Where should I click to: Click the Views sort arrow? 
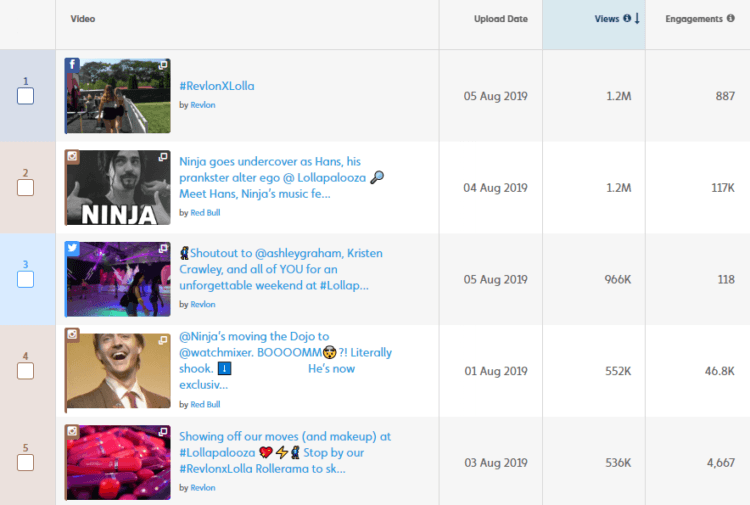pos(637,19)
